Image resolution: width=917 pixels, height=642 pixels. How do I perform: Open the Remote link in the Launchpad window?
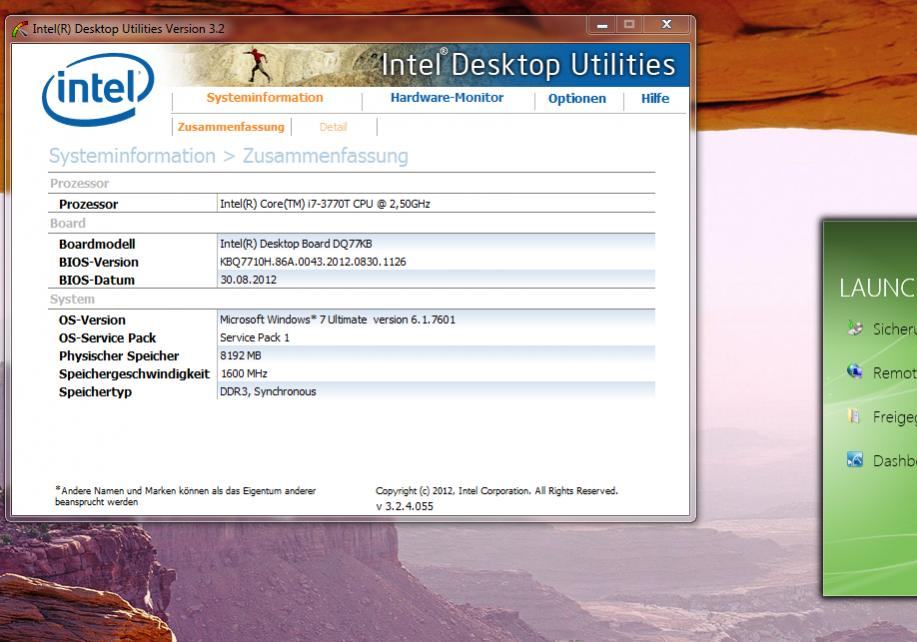(894, 373)
